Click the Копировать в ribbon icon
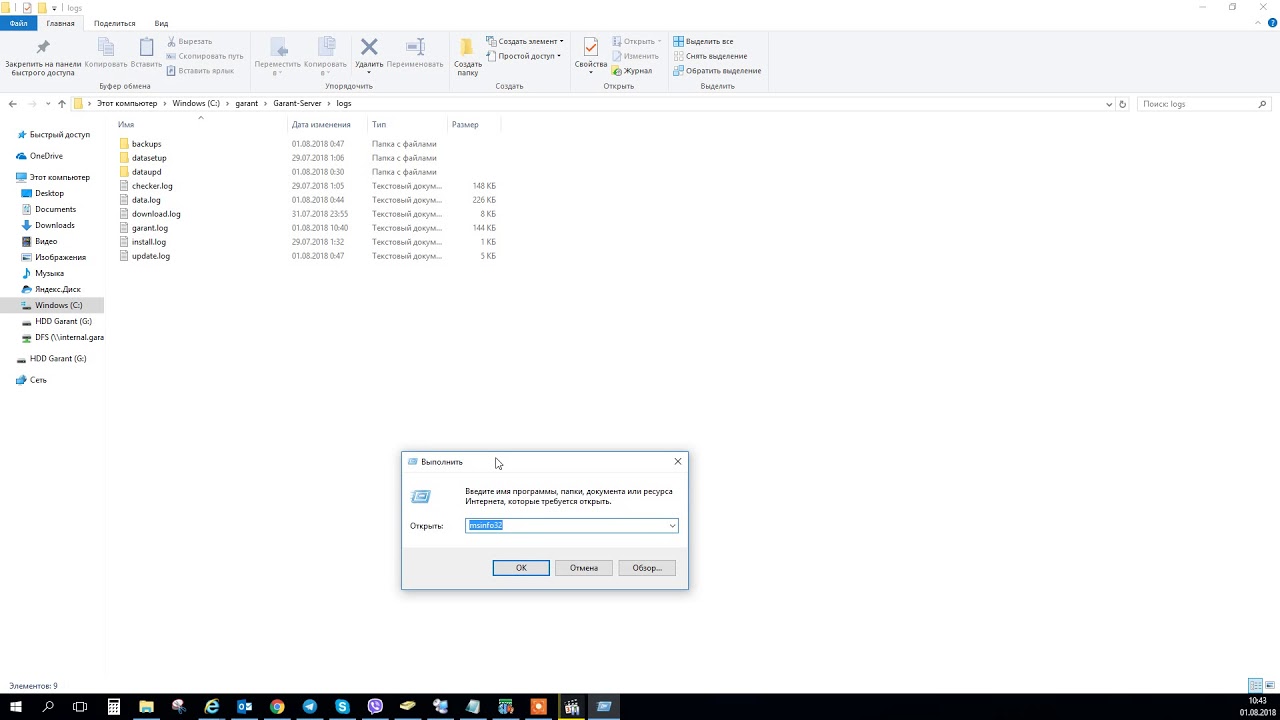This screenshot has height=720, width=1280. point(326,56)
